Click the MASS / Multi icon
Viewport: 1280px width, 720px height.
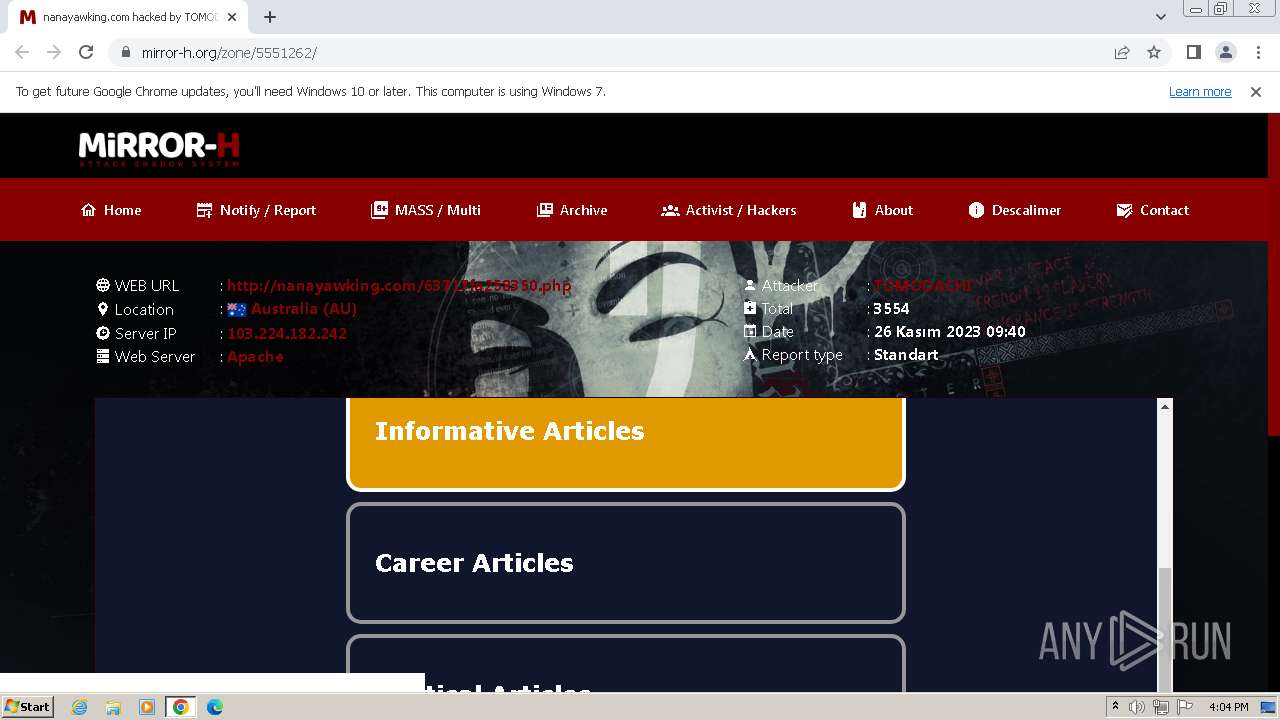[x=379, y=210]
